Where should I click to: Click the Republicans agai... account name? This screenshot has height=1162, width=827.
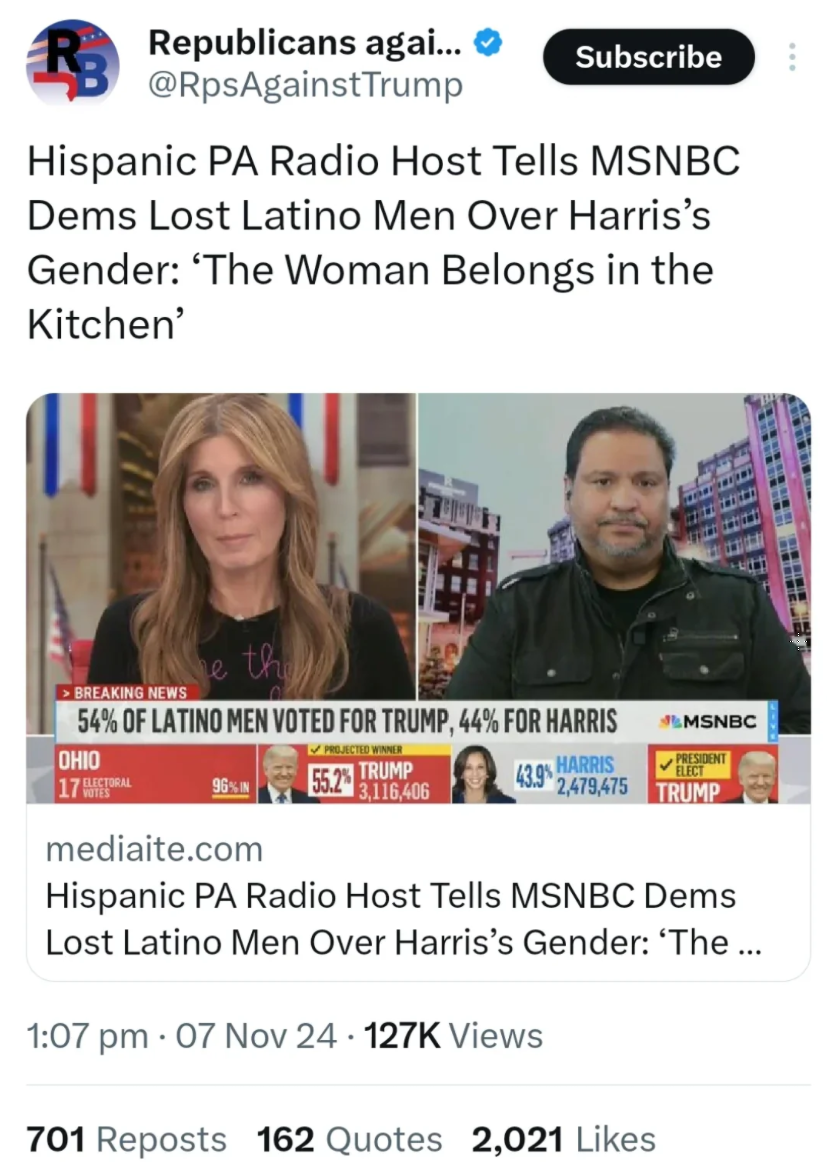[x=305, y=43]
